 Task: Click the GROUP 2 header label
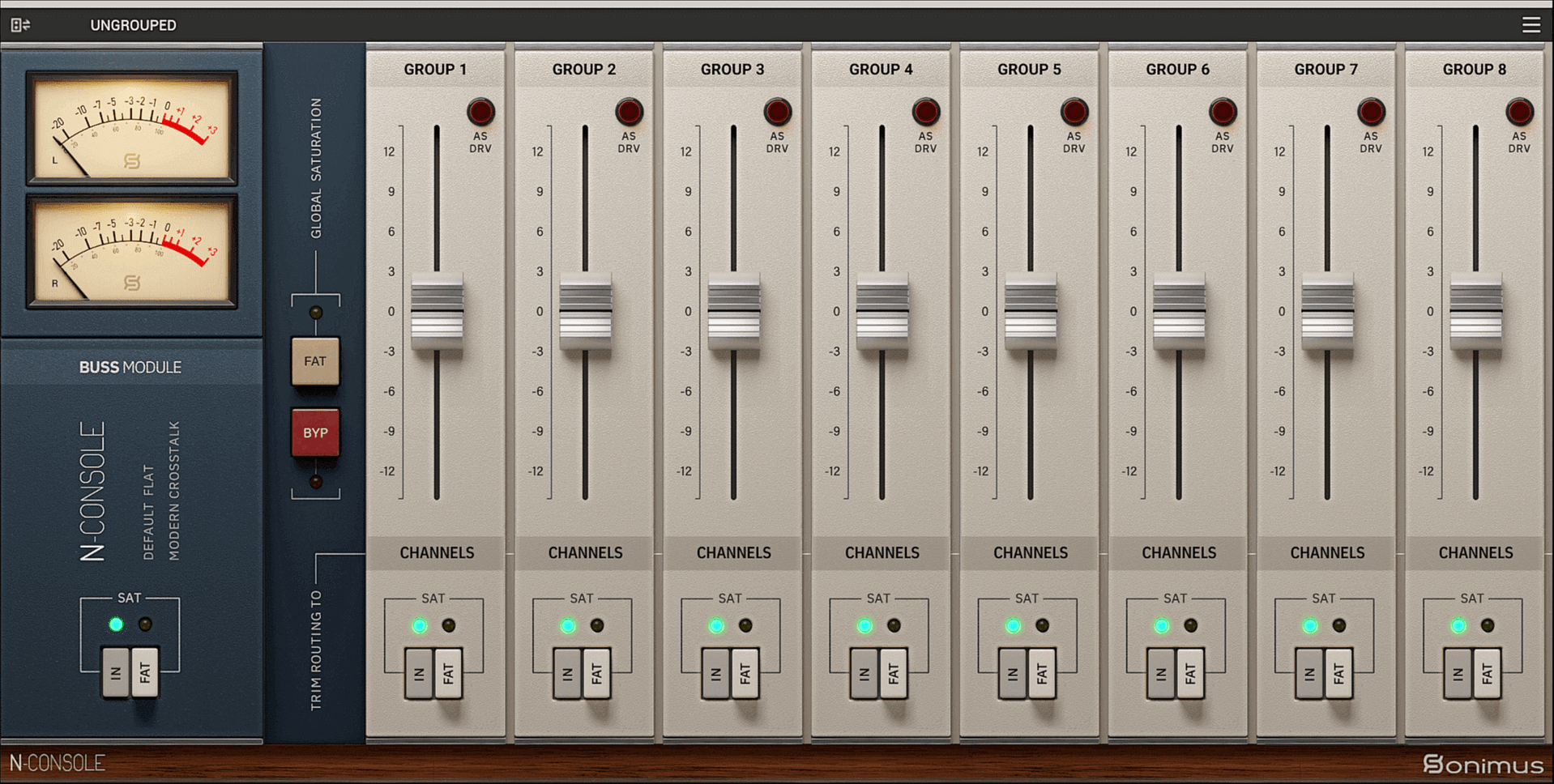[x=583, y=70]
